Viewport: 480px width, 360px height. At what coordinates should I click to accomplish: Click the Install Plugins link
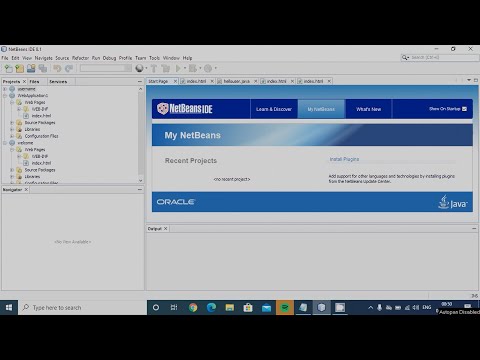344,159
